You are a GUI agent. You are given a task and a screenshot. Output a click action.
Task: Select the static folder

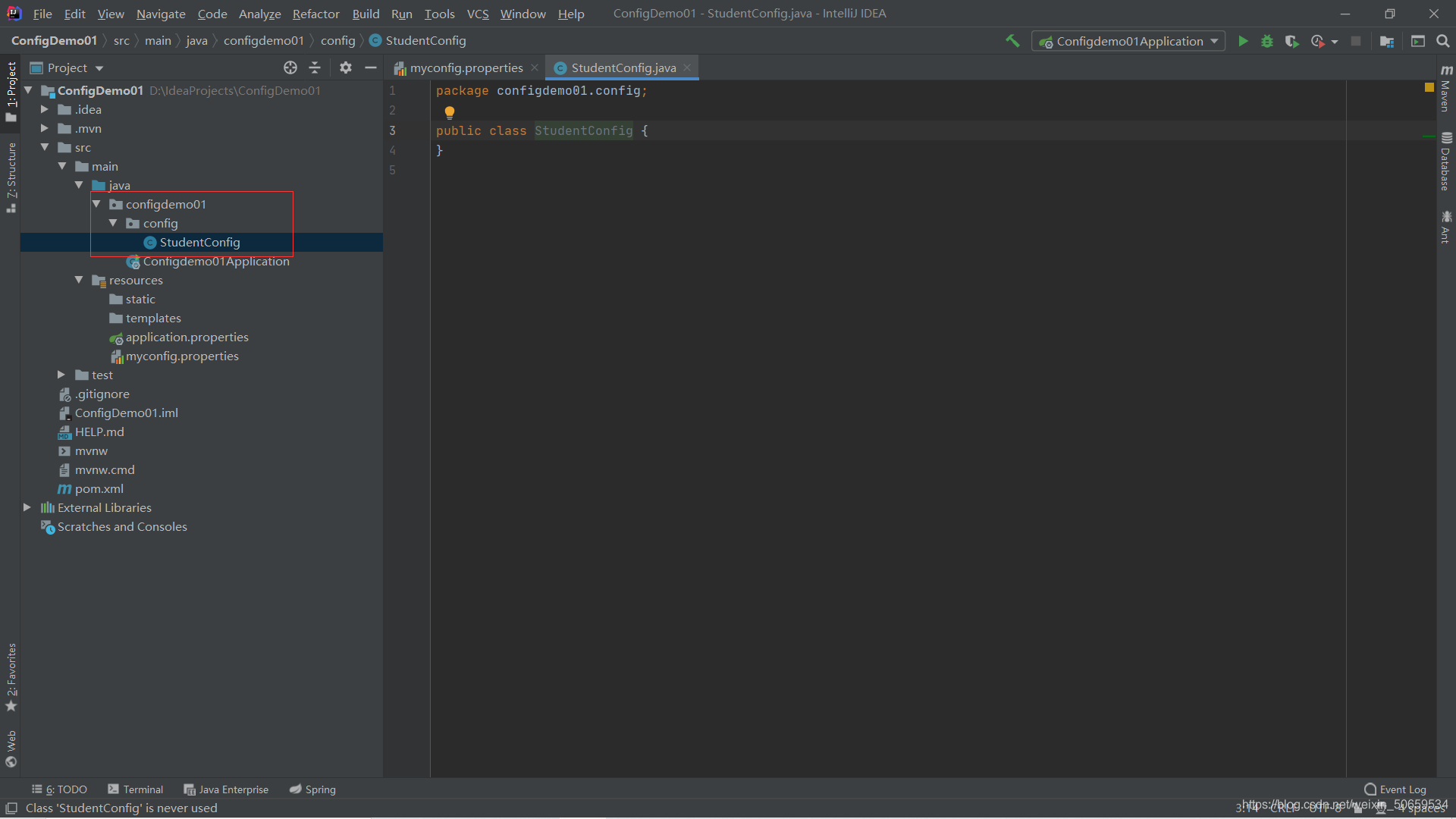pos(140,299)
